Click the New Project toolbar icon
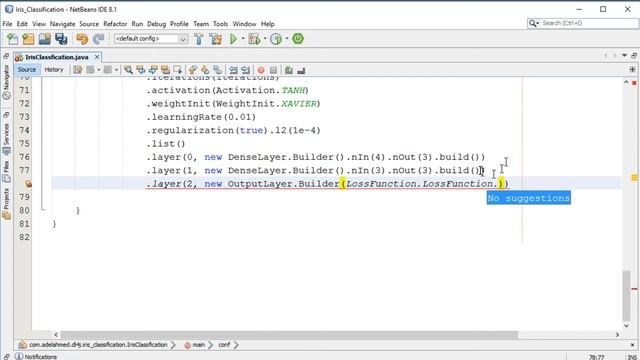Image resolution: width=640 pixels, height=360 pixels. pyautogui.click(x=28, y=39)
